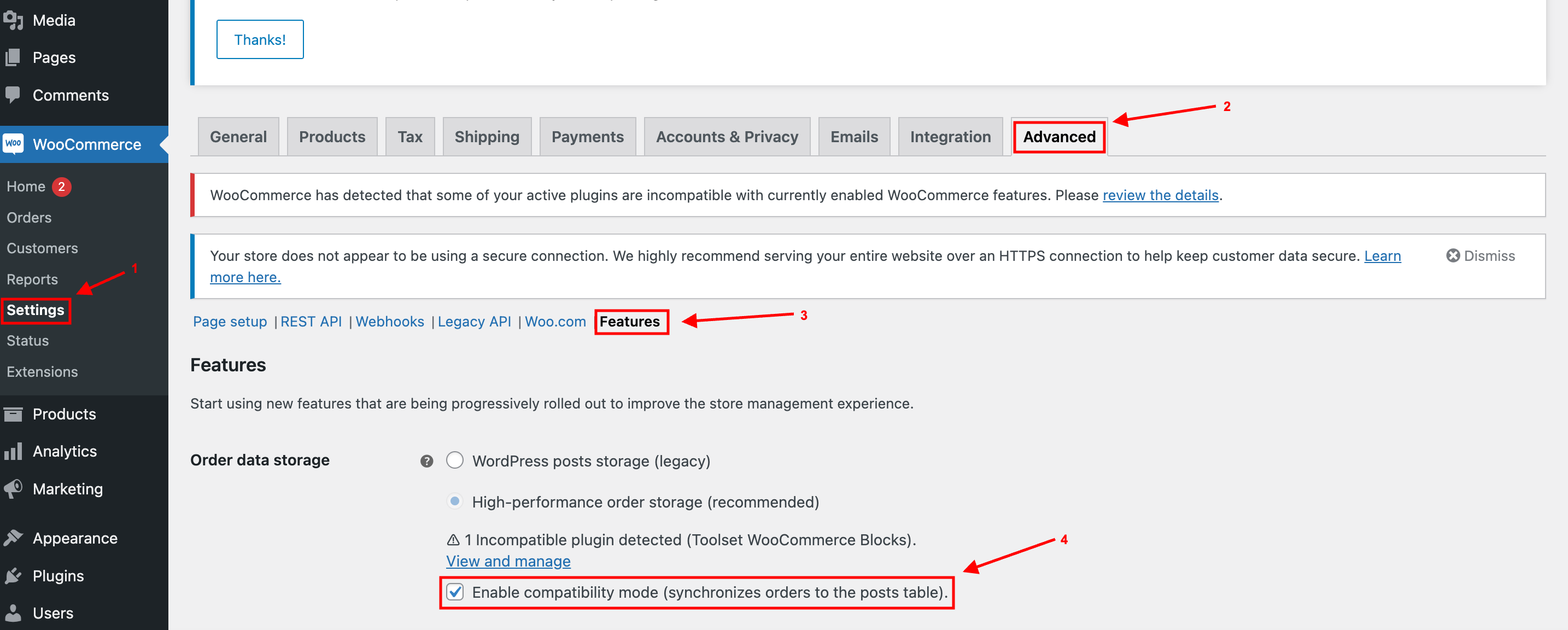Viewport: 1568px width, 630px height.
Task: Open the Reports submenu item
Action: [x=32, y=279]
